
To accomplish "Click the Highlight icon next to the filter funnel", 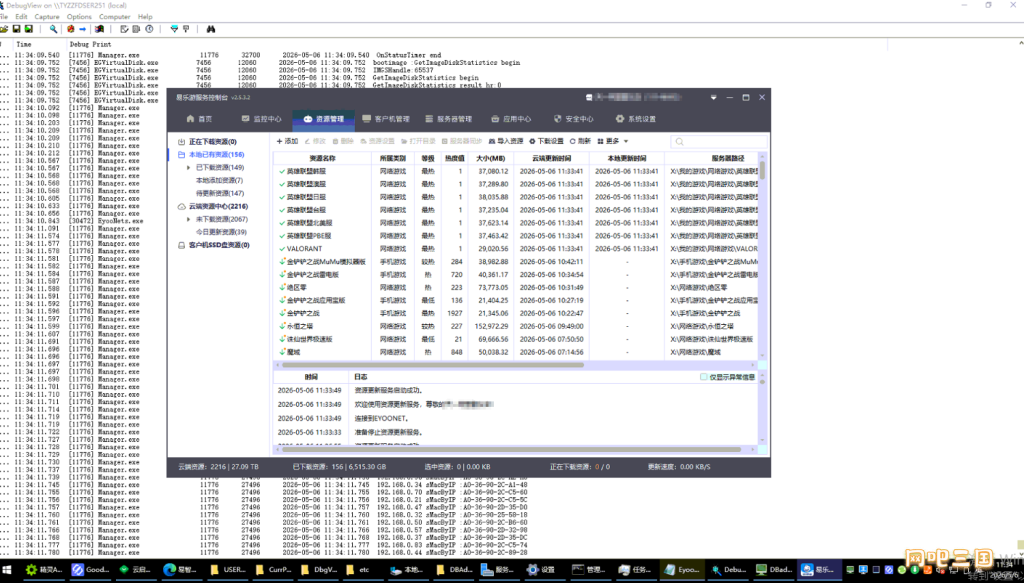I will coord(186,29).
